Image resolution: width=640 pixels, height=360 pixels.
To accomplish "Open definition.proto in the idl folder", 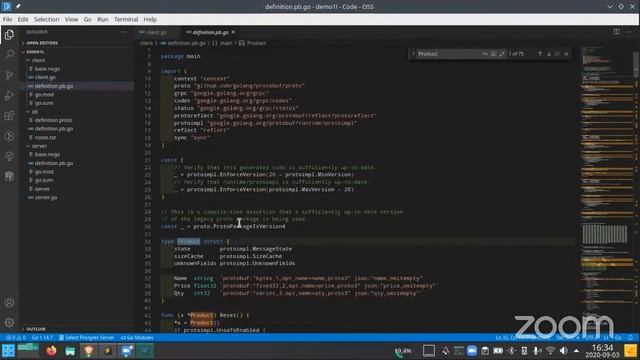I will (x=53, y=120).
